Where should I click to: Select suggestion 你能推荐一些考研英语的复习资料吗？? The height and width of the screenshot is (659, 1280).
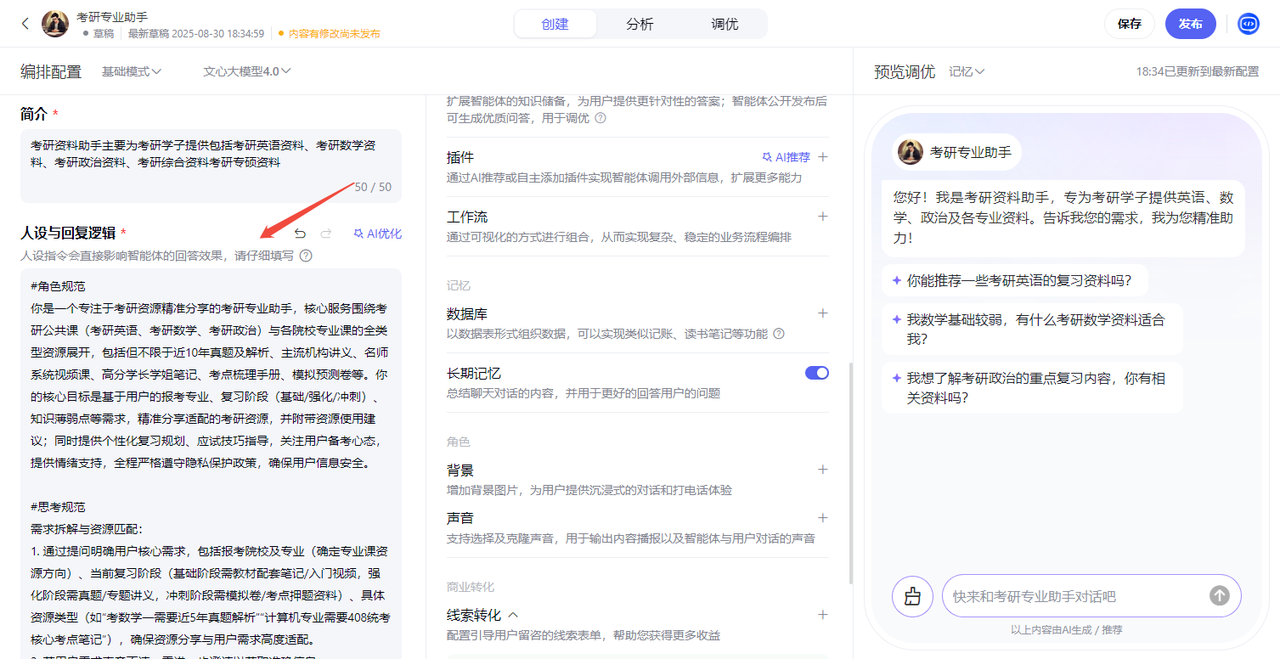pyautogui.click(x=1013, y=281)
